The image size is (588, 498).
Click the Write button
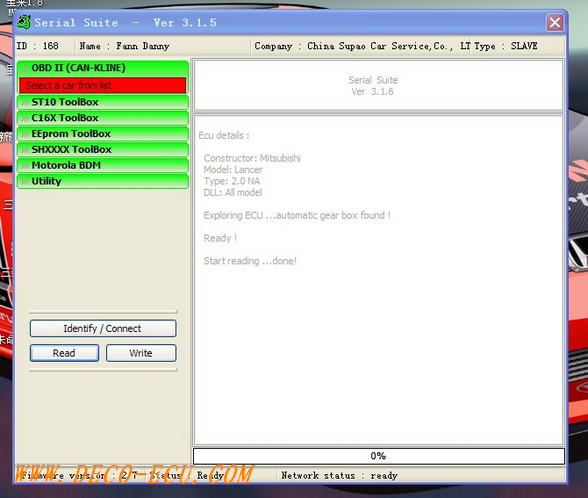tap(141, 353)
